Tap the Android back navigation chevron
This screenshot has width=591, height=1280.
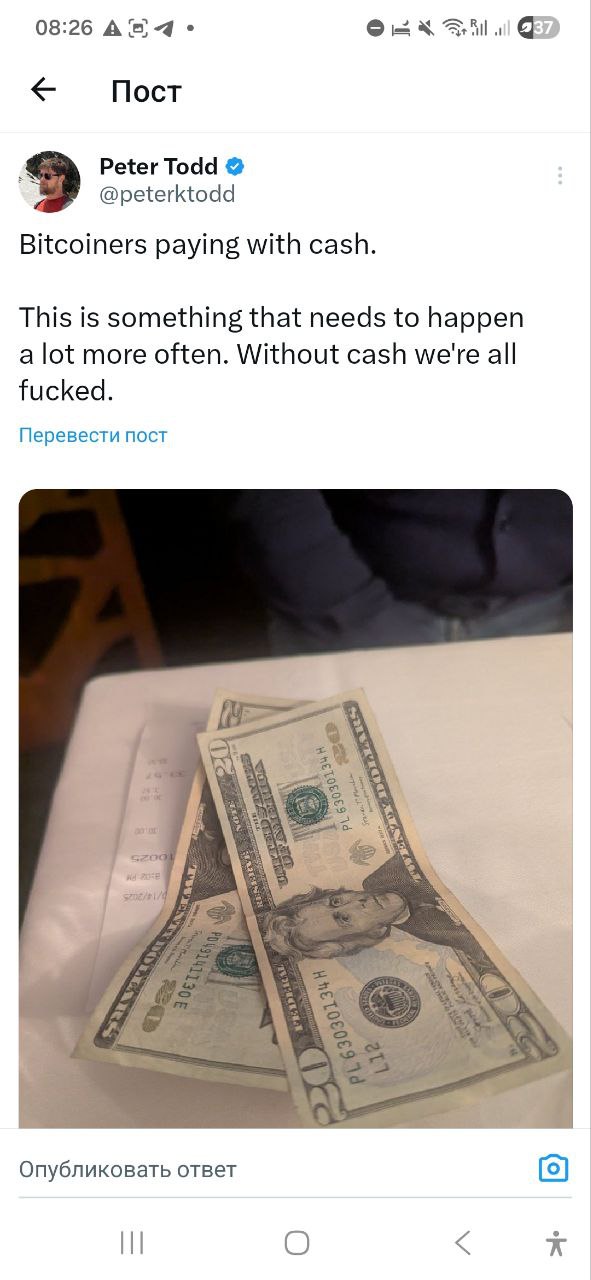pyautogui.click(x=462, y=1243)
